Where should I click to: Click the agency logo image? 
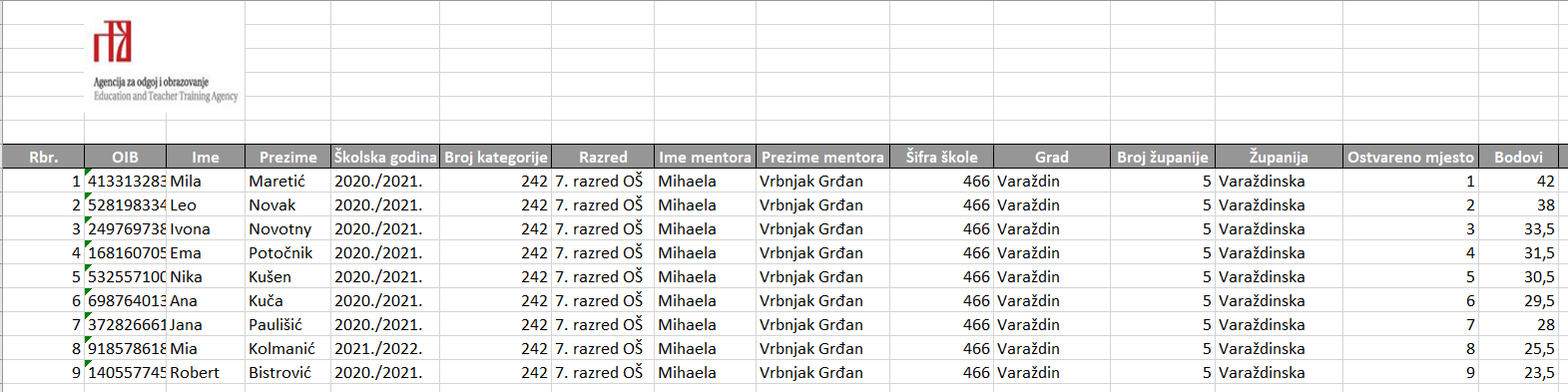(165, 62)
